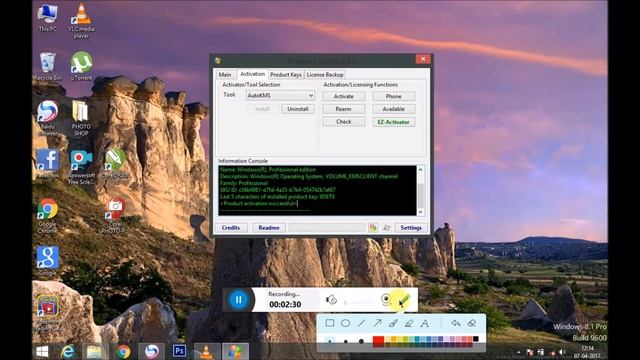
Task: Select the straight line drawing tool
Action: click(x=361, y=323)
